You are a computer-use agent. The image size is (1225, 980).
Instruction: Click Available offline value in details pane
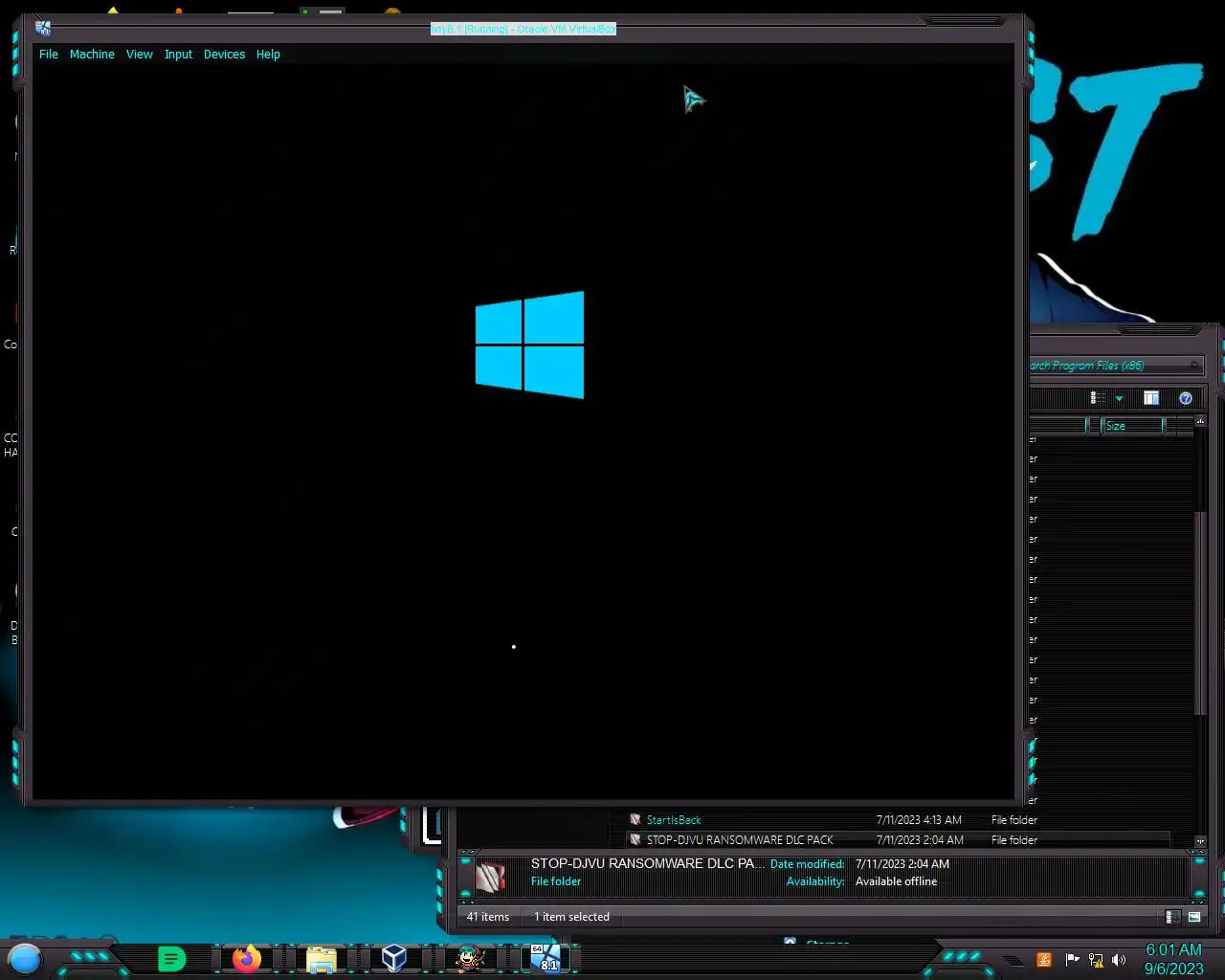click(896, 881)
